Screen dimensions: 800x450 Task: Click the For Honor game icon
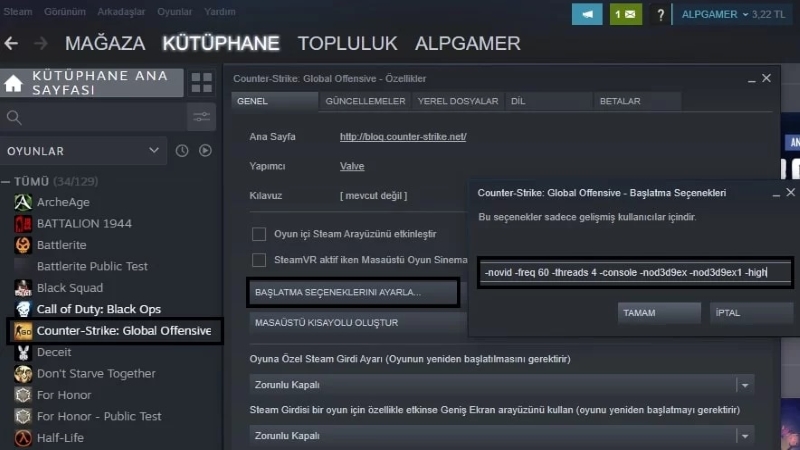coord(23,395)
